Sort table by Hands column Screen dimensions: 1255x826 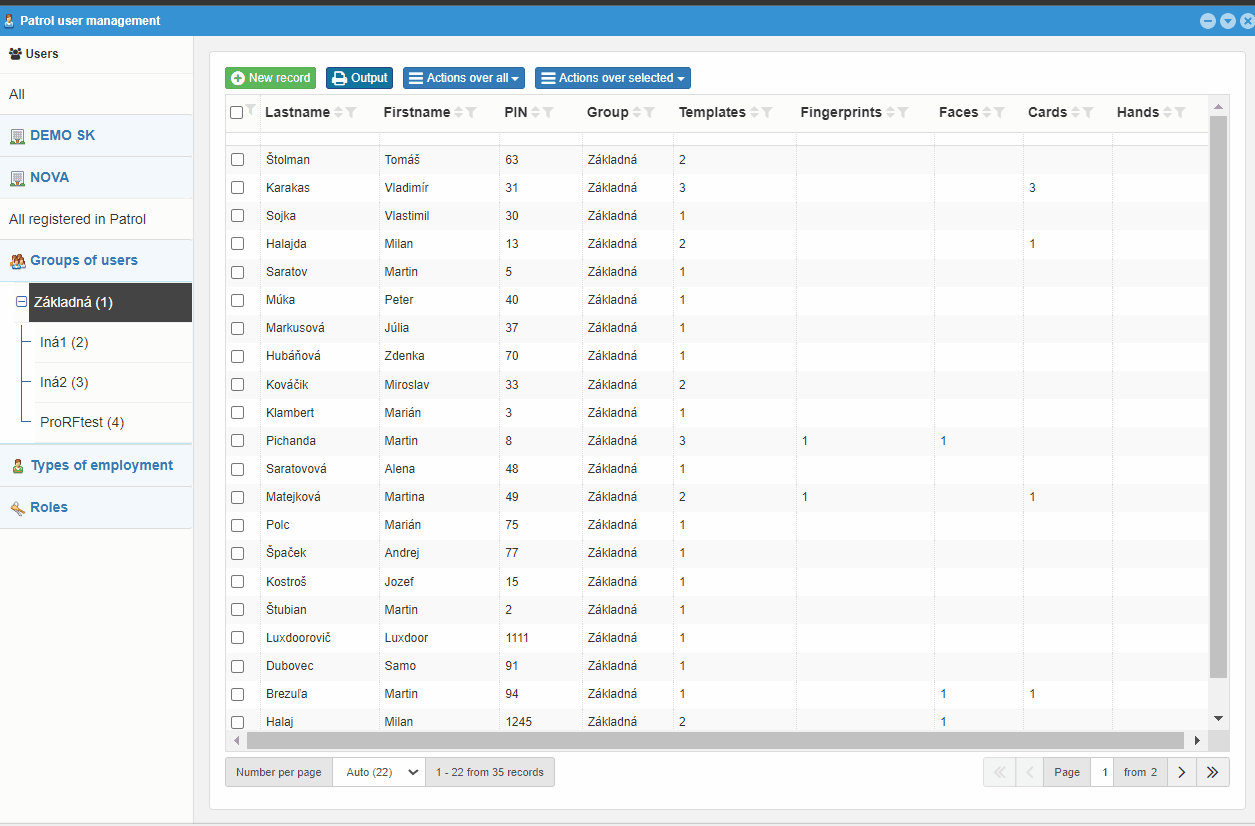[x=1167, y=113]
